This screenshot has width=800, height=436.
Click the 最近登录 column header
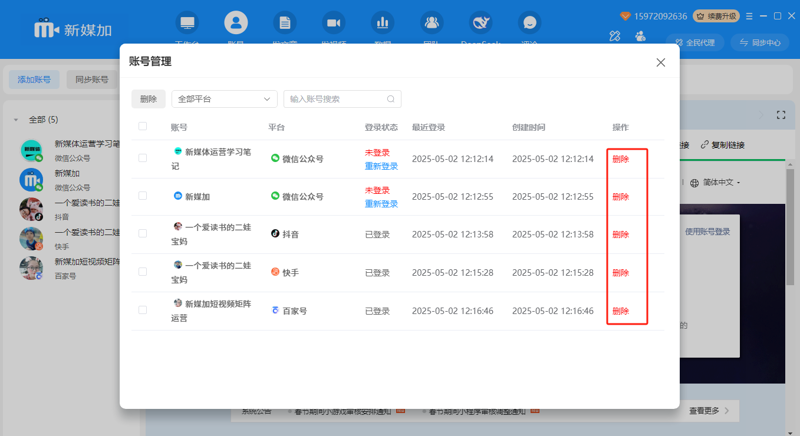click(429, 127)
